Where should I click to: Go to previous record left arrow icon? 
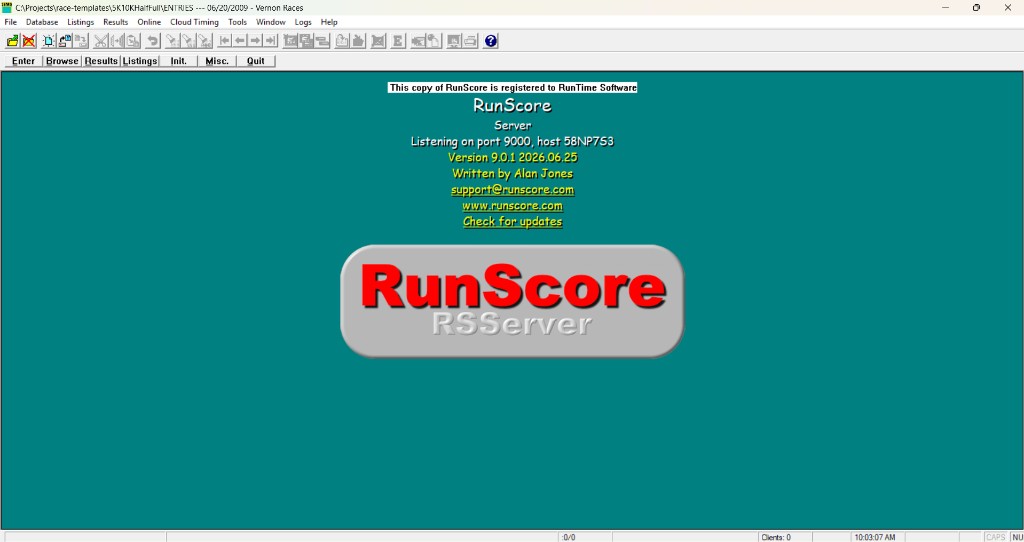240,41
